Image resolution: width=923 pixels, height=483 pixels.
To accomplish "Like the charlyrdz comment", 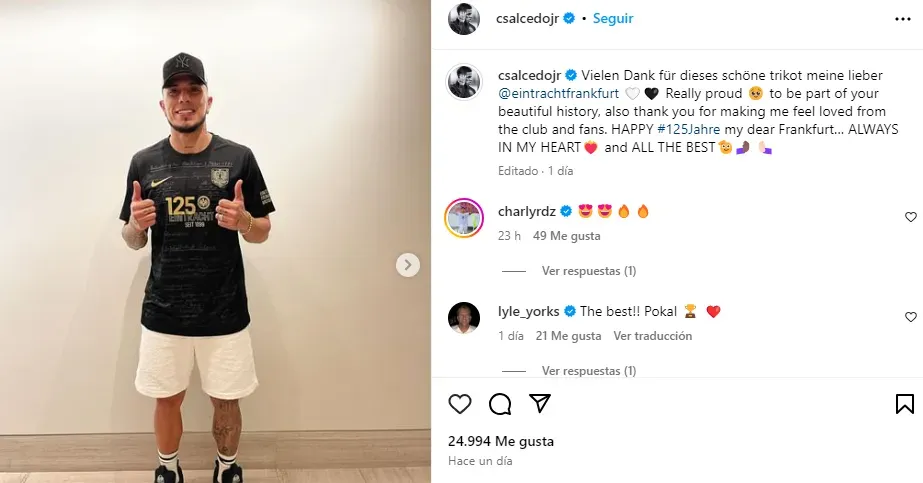I will tap(911, 217).
